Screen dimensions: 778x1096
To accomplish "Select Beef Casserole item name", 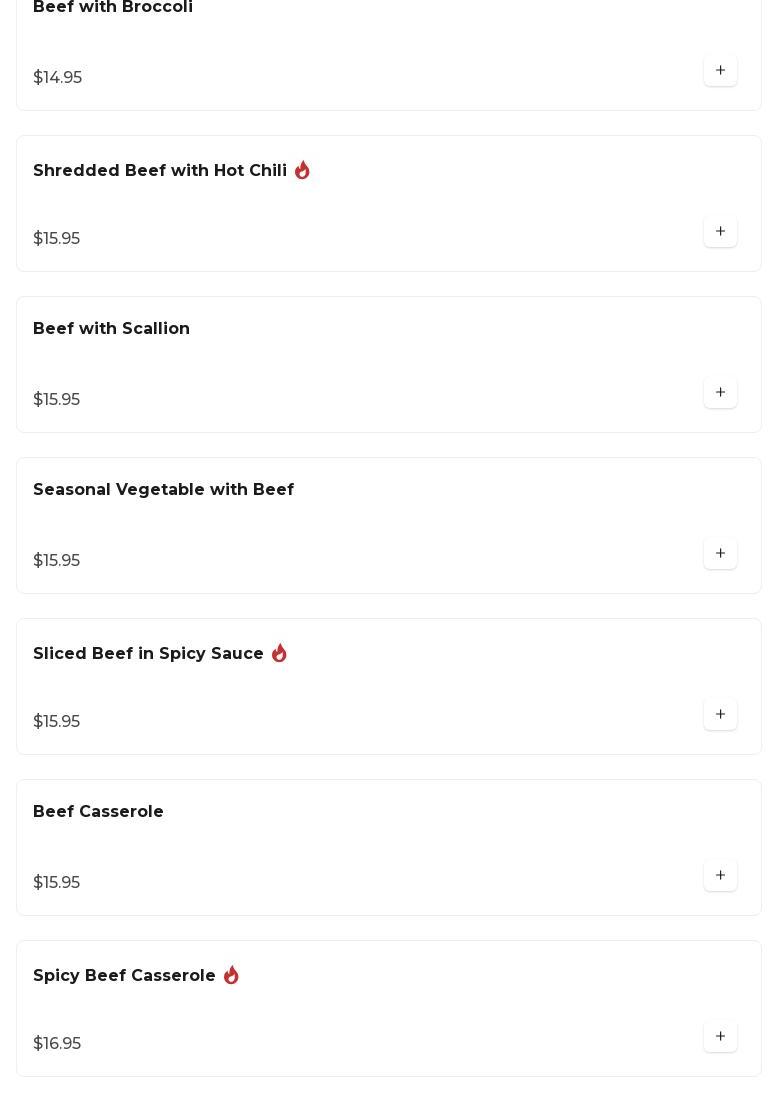I will (98, 812).
